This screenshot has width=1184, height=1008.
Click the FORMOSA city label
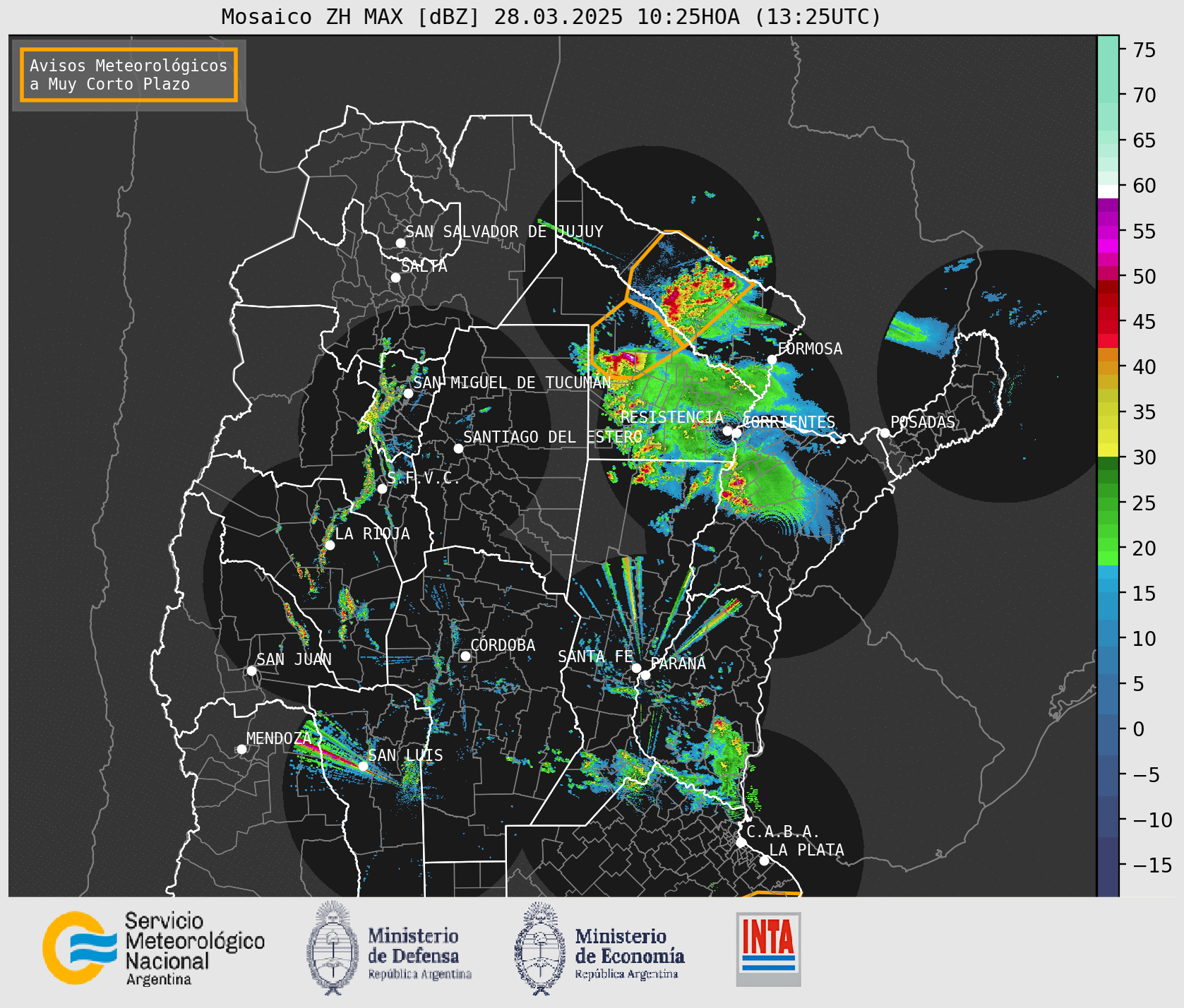pos(810,349)
